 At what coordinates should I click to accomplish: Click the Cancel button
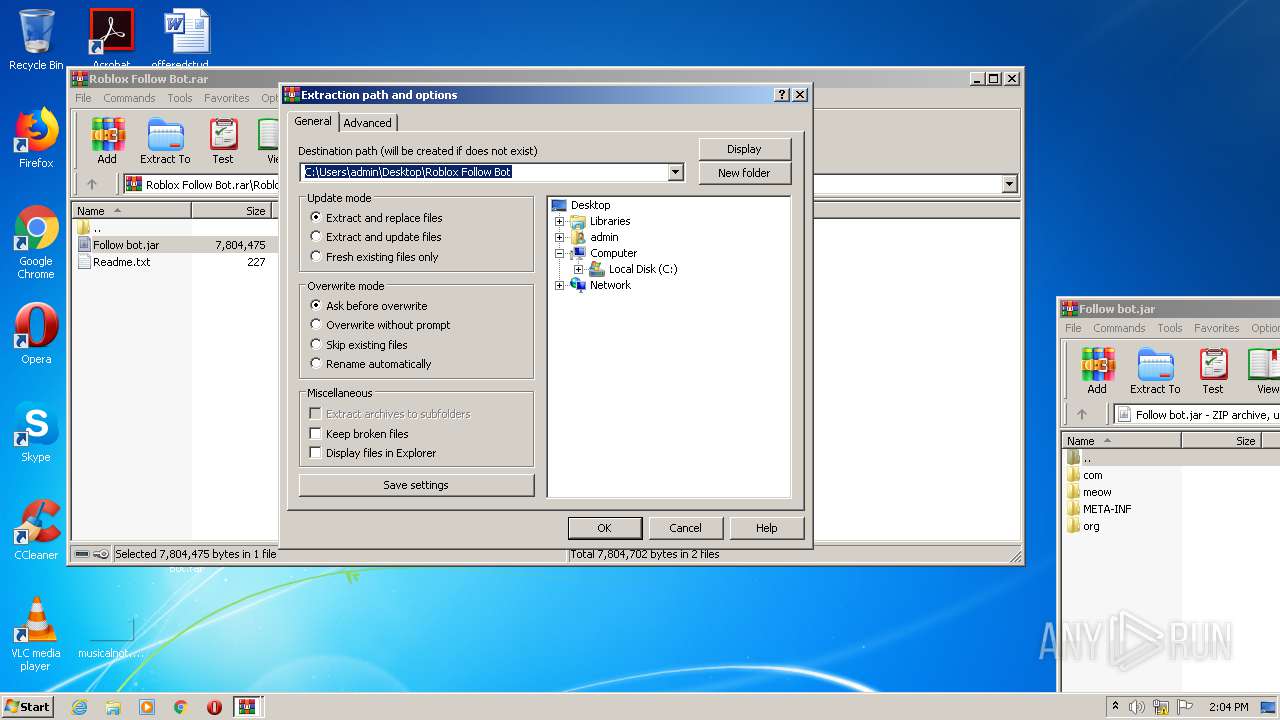tap(685, 528)
